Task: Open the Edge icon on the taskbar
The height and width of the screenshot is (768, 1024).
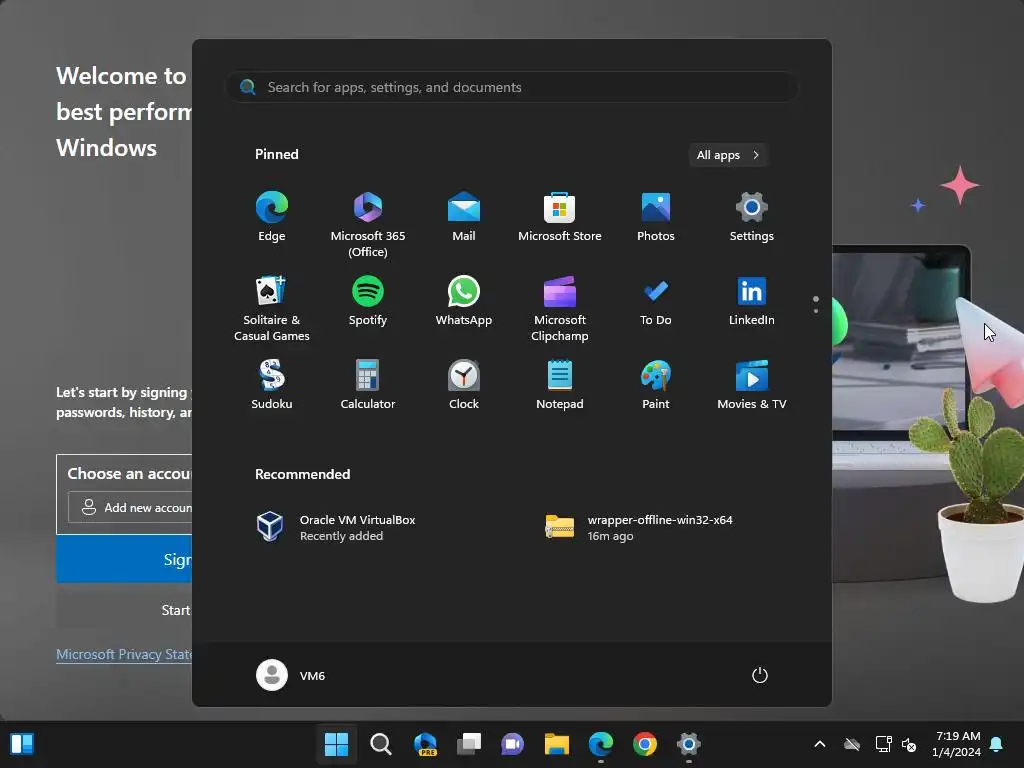Action: (601, 744)
